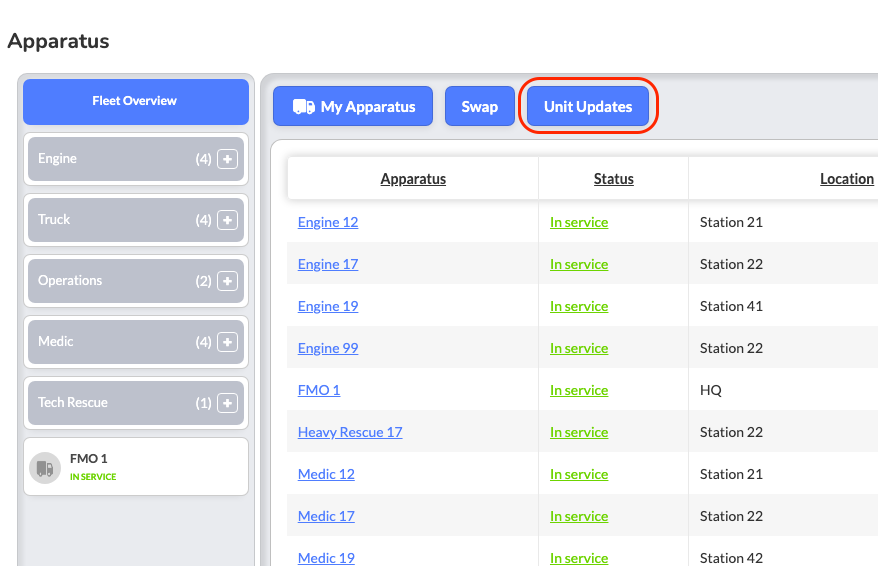878x566 pixels.
Task: Click the (1) count on Tech Rescue
Action: coord(203,403)
